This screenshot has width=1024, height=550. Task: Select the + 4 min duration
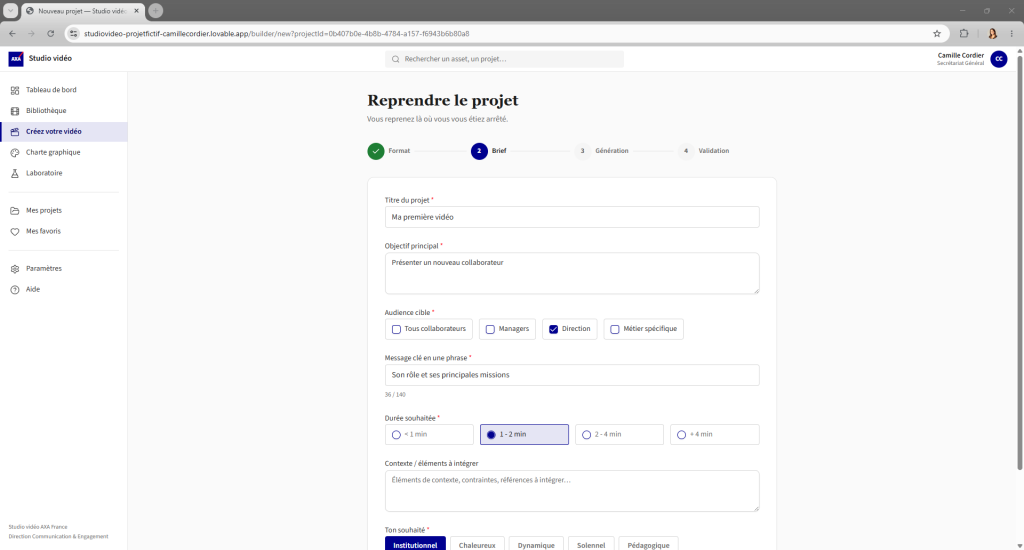click(x=714, y=435)
